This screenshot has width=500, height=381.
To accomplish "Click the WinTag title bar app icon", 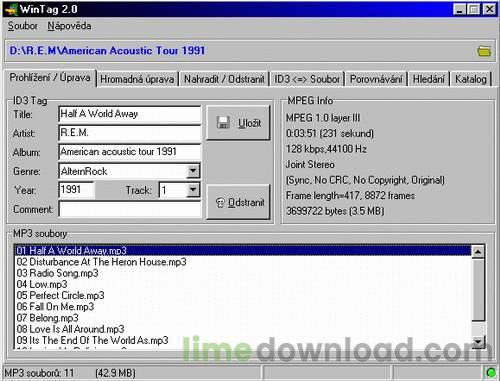I will click(x=11, y=9).
